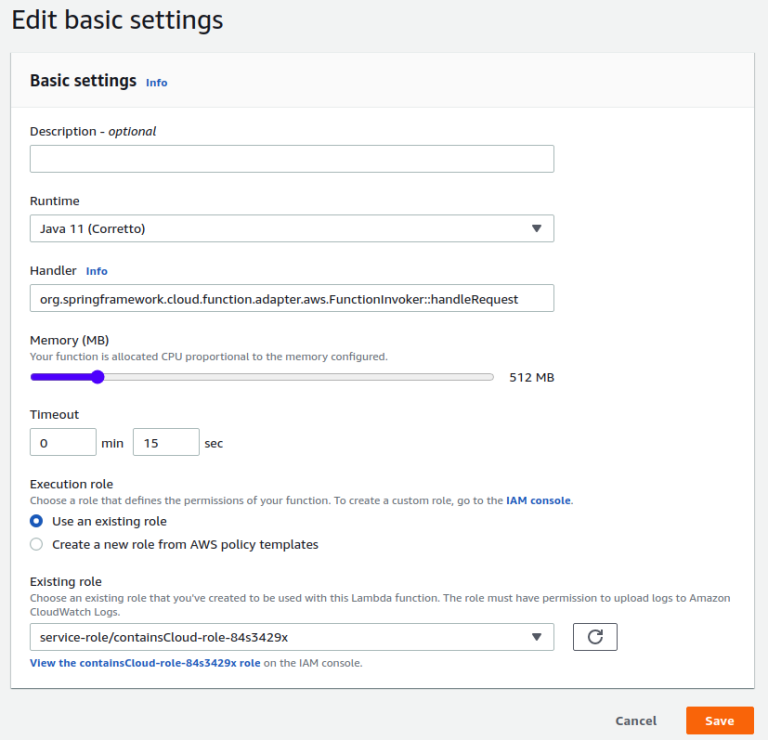Open the IAM console link
The height and width of the screenshot is (740, 768).
coord(539,500)
